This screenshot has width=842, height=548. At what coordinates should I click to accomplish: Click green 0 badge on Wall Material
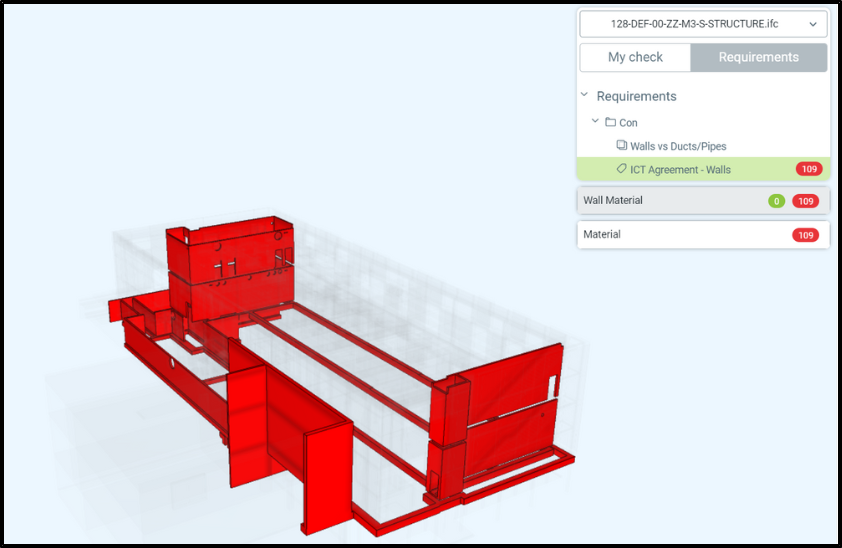click(776, 201)
